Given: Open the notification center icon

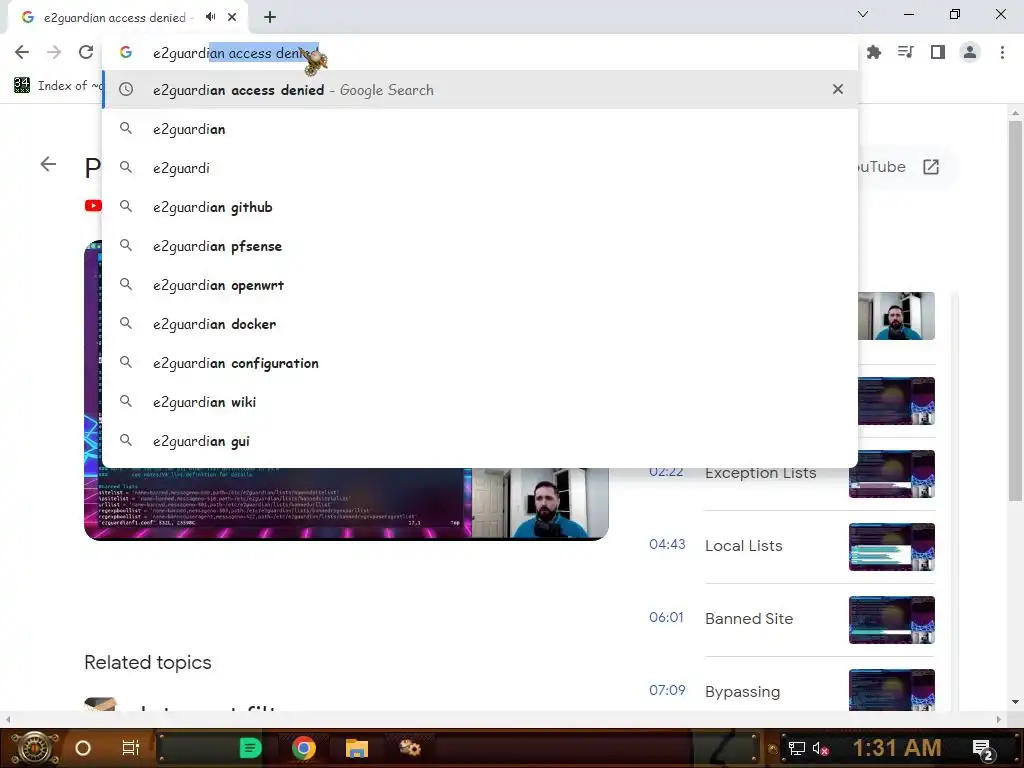Looking at the screenshot, I should [982, 748].
